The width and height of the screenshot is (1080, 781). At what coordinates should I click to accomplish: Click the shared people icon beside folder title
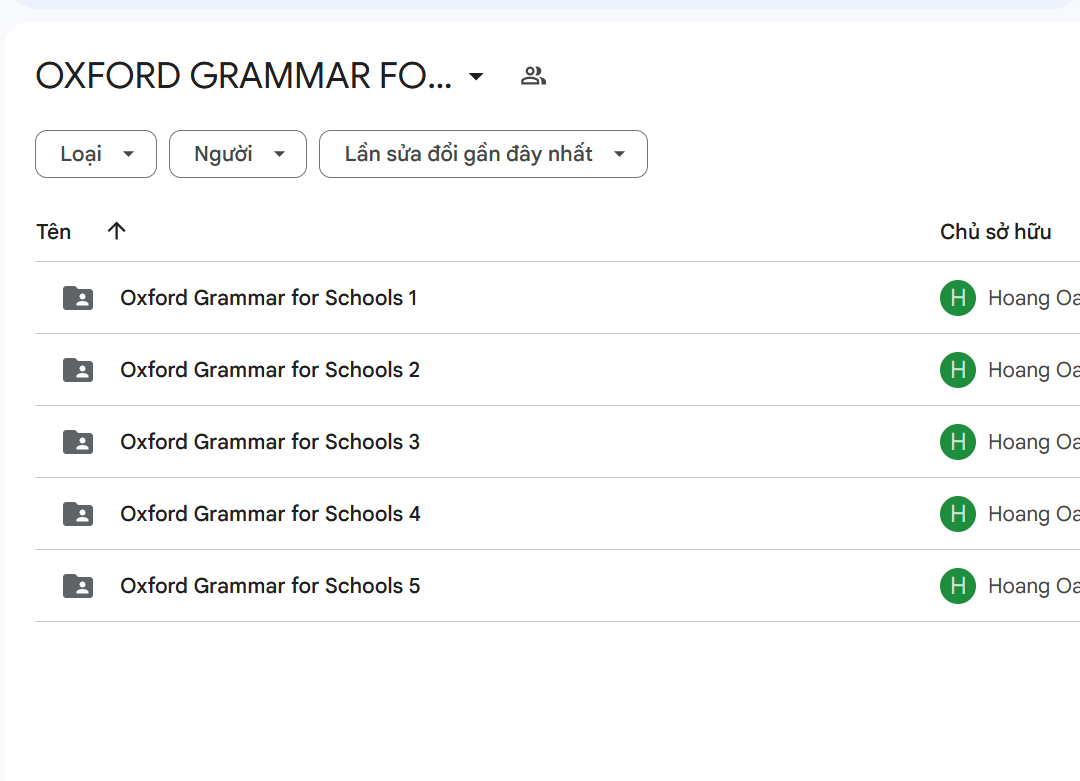533,76
